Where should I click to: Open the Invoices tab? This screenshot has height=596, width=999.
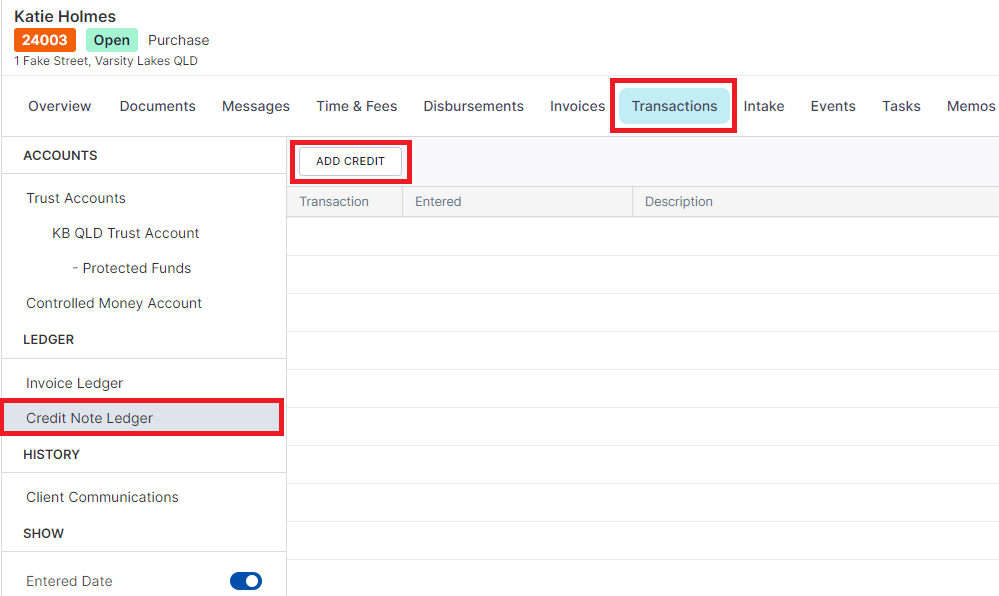tap(577, 106)
